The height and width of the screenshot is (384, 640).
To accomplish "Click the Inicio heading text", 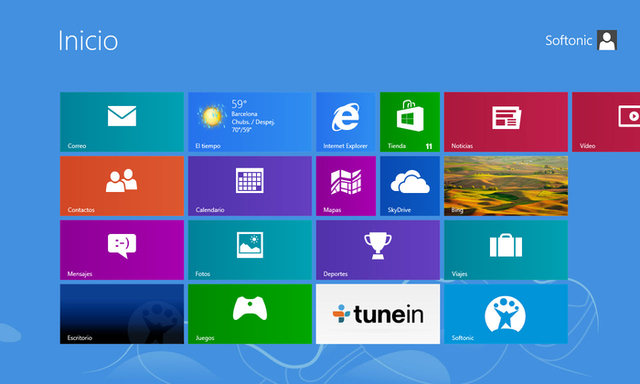I will 88,40.
